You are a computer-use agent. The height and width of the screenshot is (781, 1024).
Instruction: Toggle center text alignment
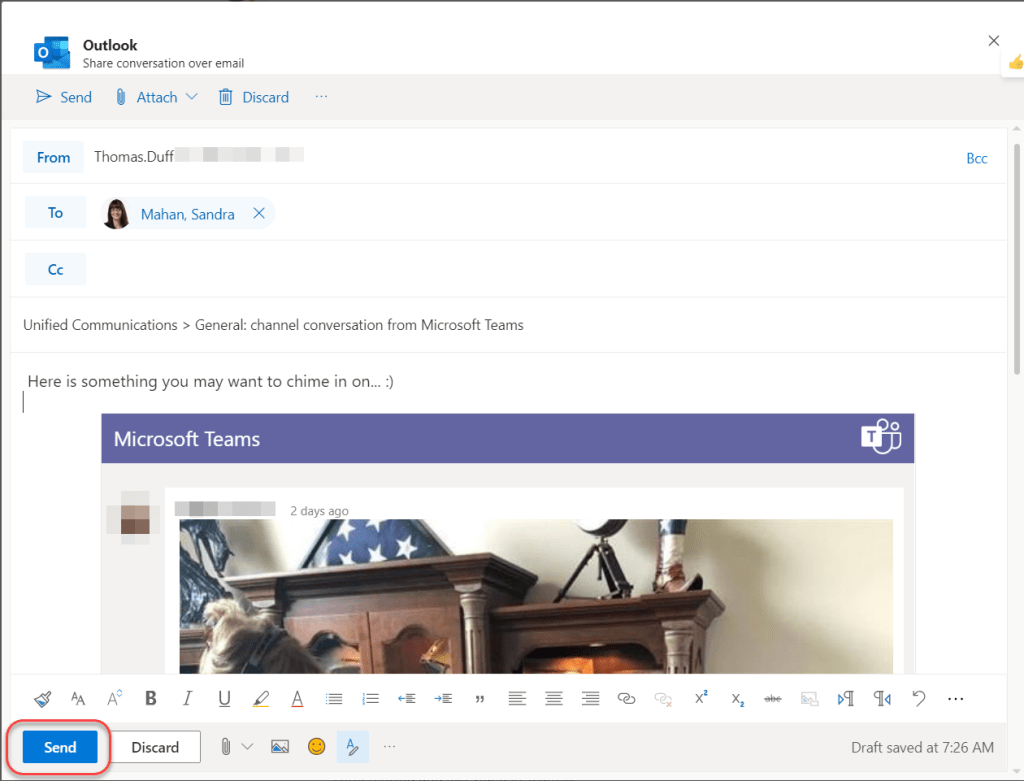(554, 698)
